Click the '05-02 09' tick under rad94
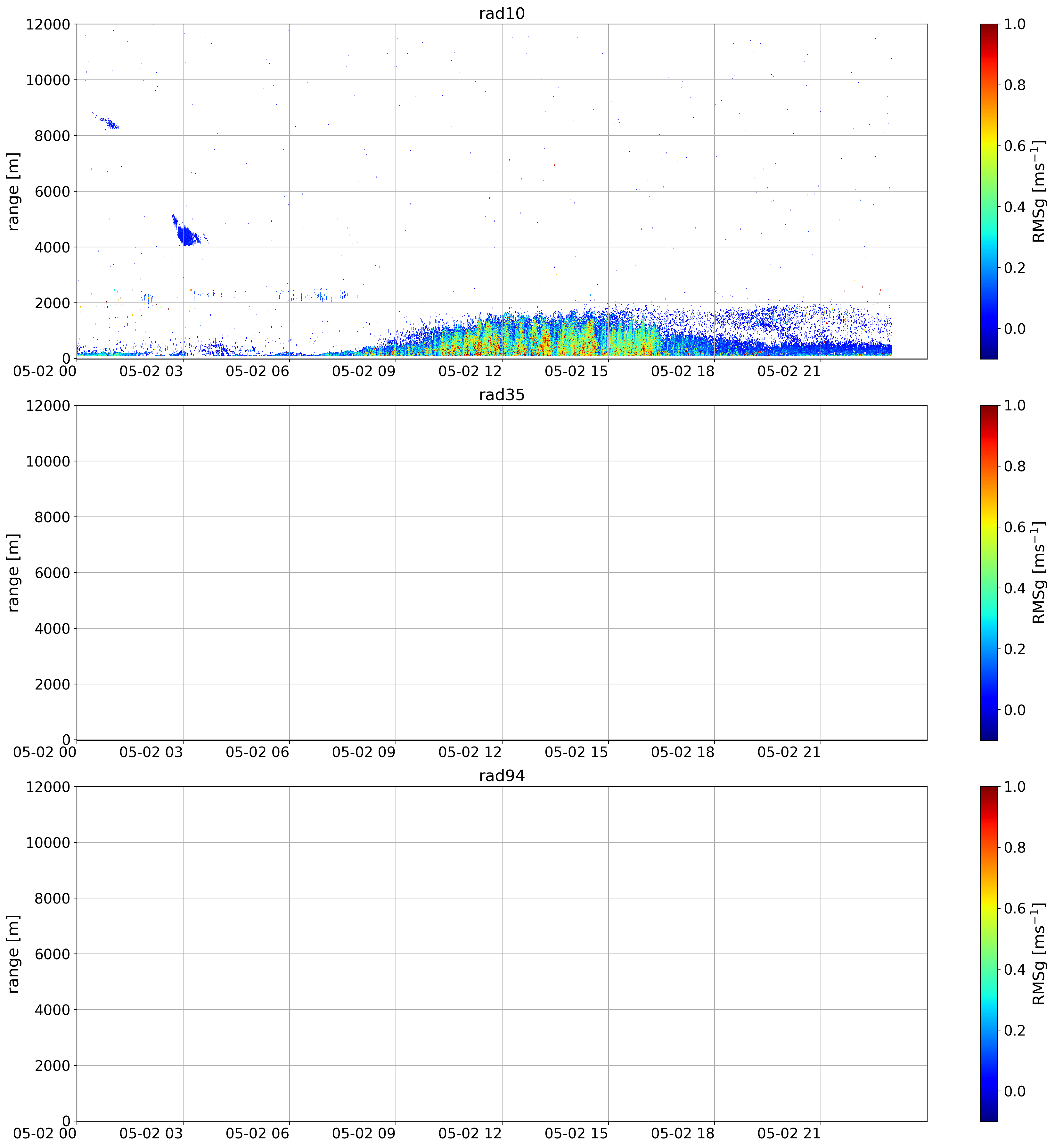1055x1148 pixels. (364, 1134)
